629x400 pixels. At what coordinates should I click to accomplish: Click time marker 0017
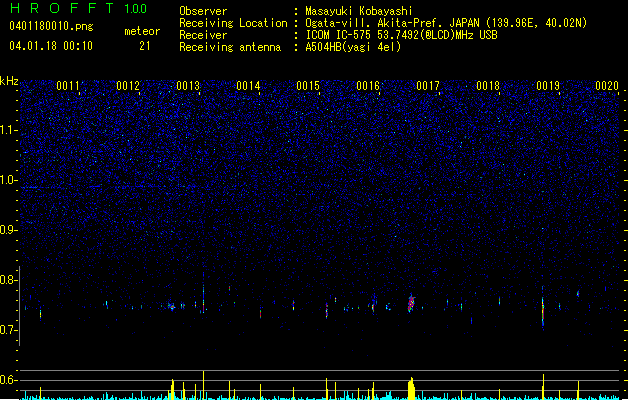point(428,86)
